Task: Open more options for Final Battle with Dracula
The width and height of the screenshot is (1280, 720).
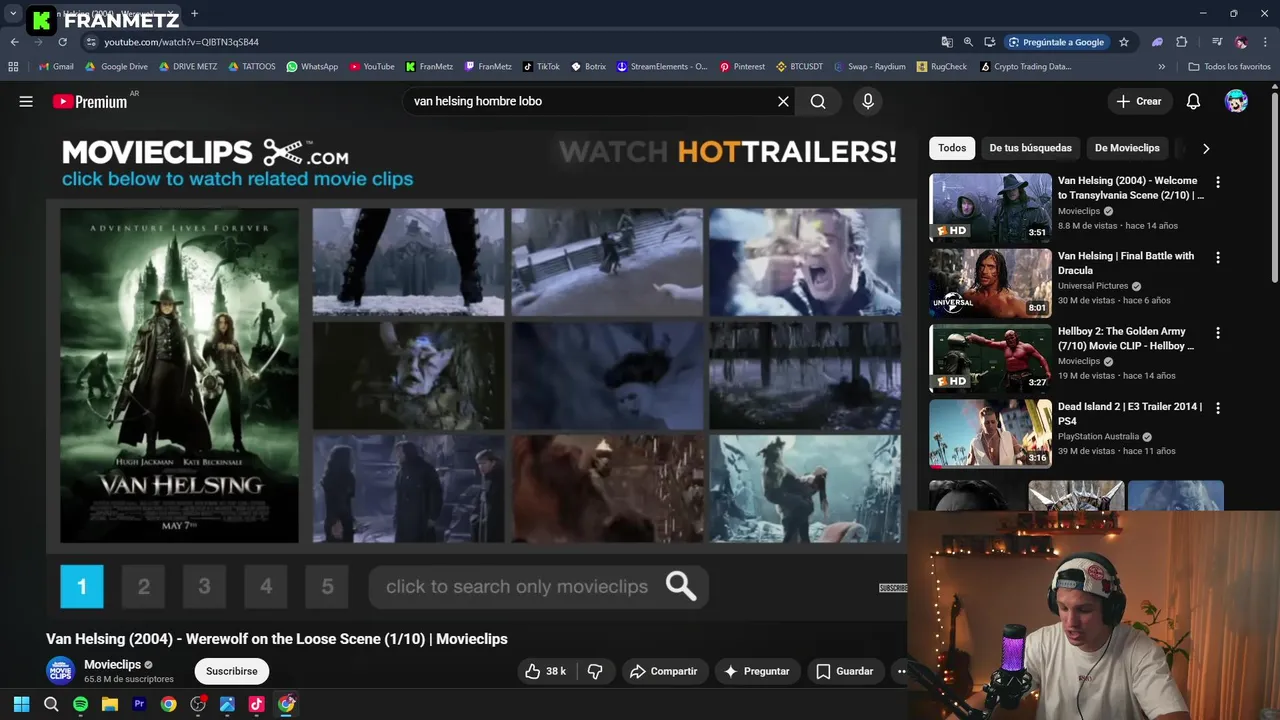Action: pyautogui.click(x=1217, y=257)
